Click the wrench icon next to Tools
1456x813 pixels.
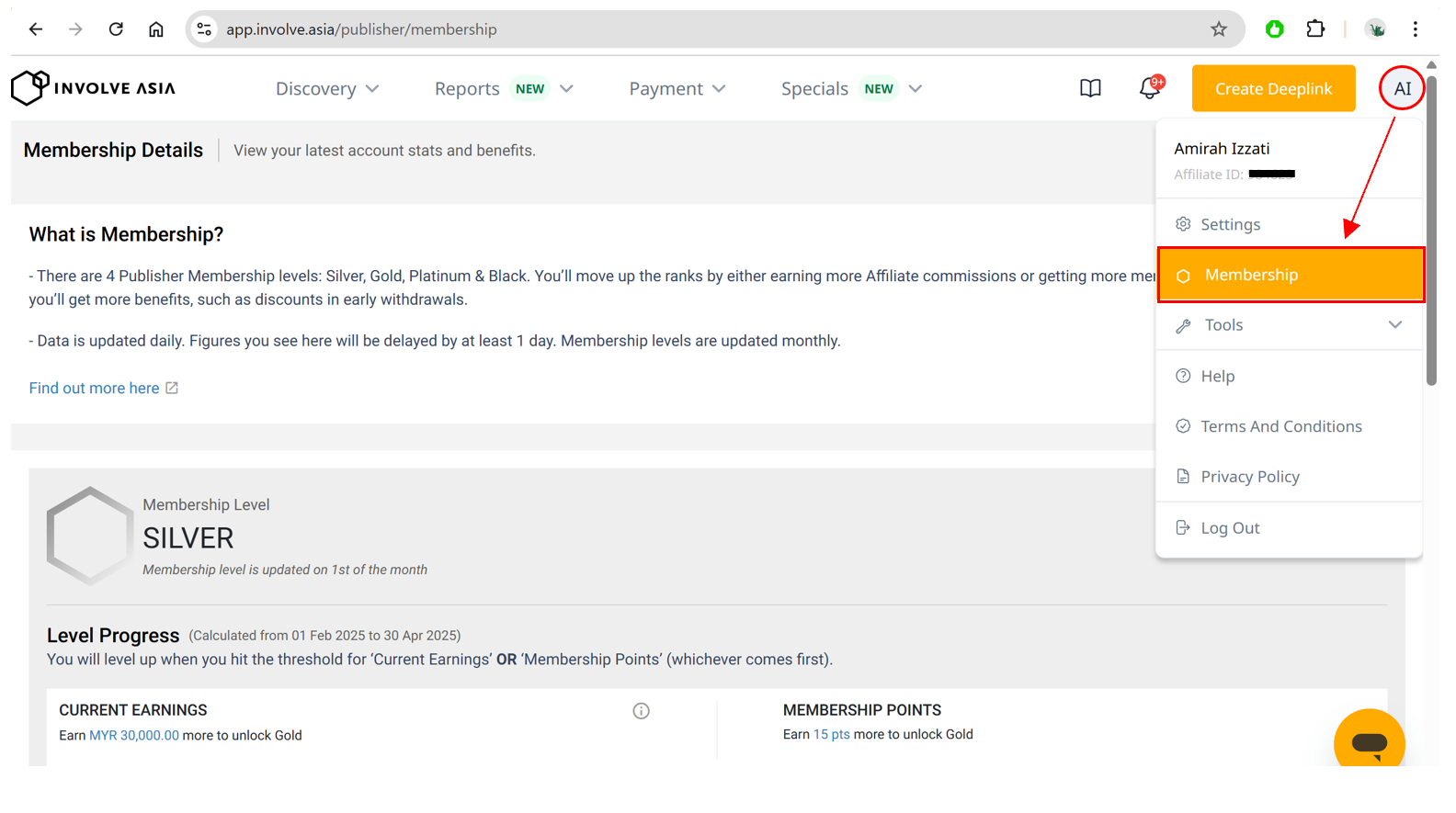(x=1183, y=325)
